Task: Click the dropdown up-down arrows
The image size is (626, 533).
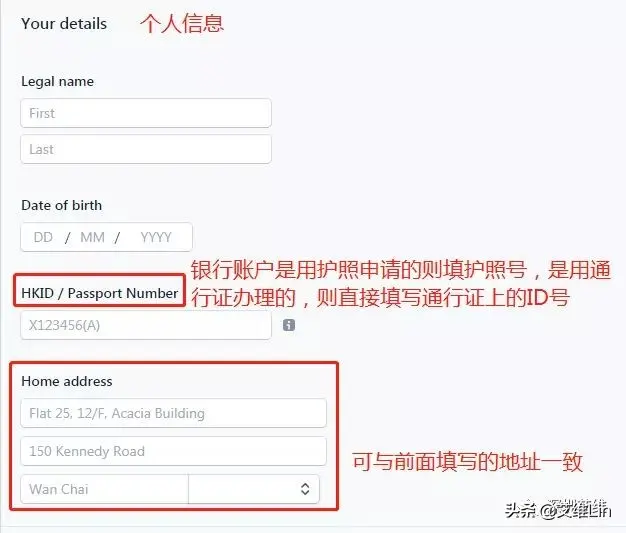Action: coord(305,489)
